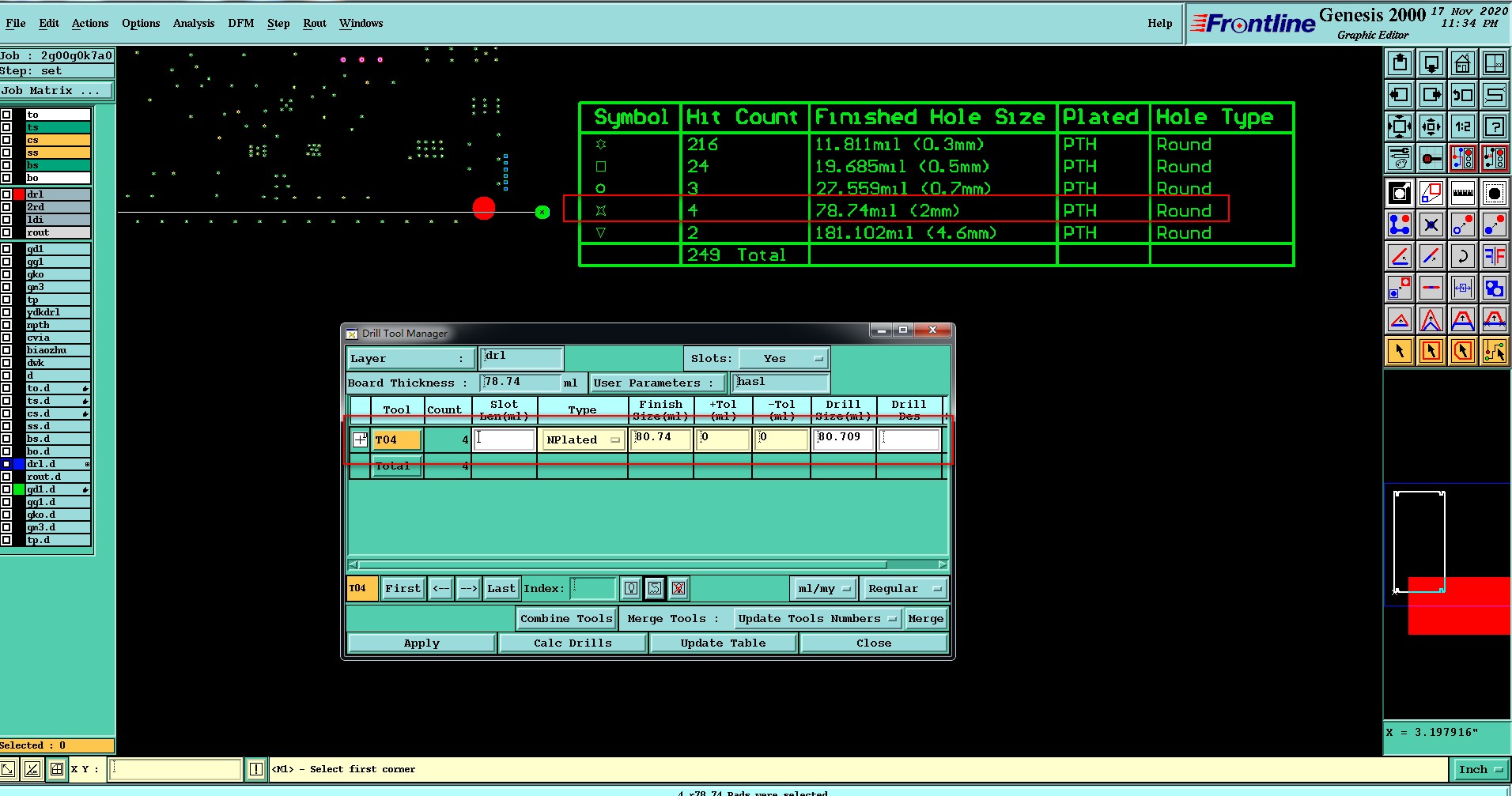The image size is (1512, 796).
Task: Toggle the checkbox for the drl layer
Action: click(x=6, y=194)
